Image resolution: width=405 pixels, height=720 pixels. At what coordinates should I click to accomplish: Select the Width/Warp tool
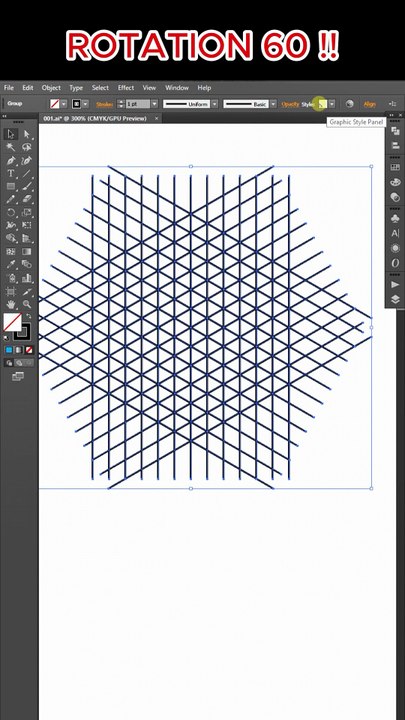pos(11,225)
